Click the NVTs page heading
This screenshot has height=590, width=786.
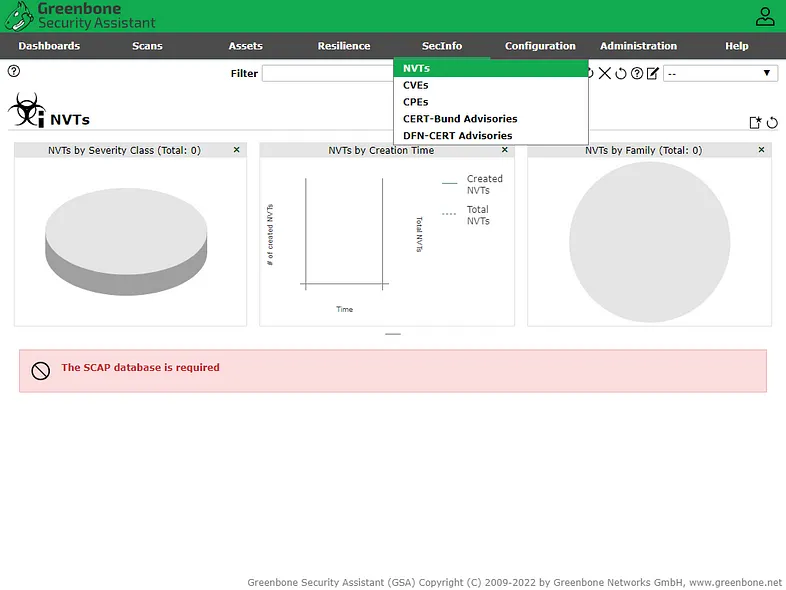[x=70, y=120]
